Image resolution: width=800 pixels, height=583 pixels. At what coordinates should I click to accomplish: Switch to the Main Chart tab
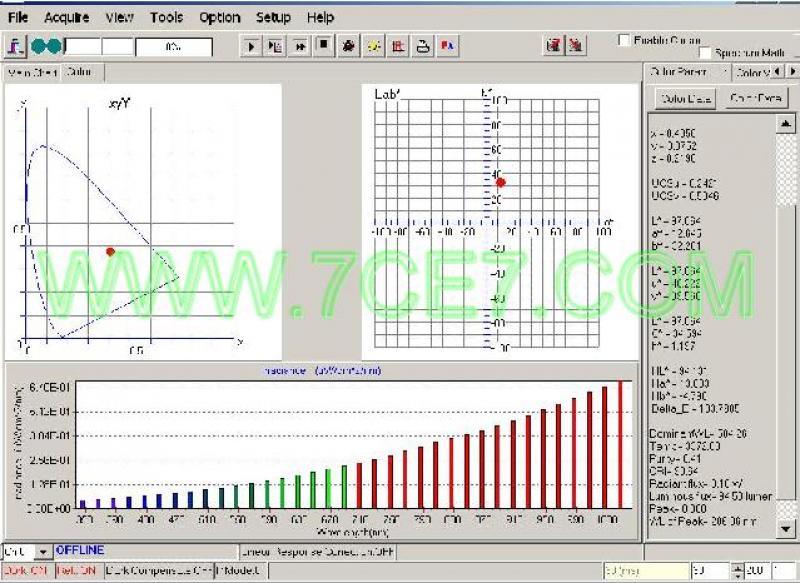click(32, 73)
